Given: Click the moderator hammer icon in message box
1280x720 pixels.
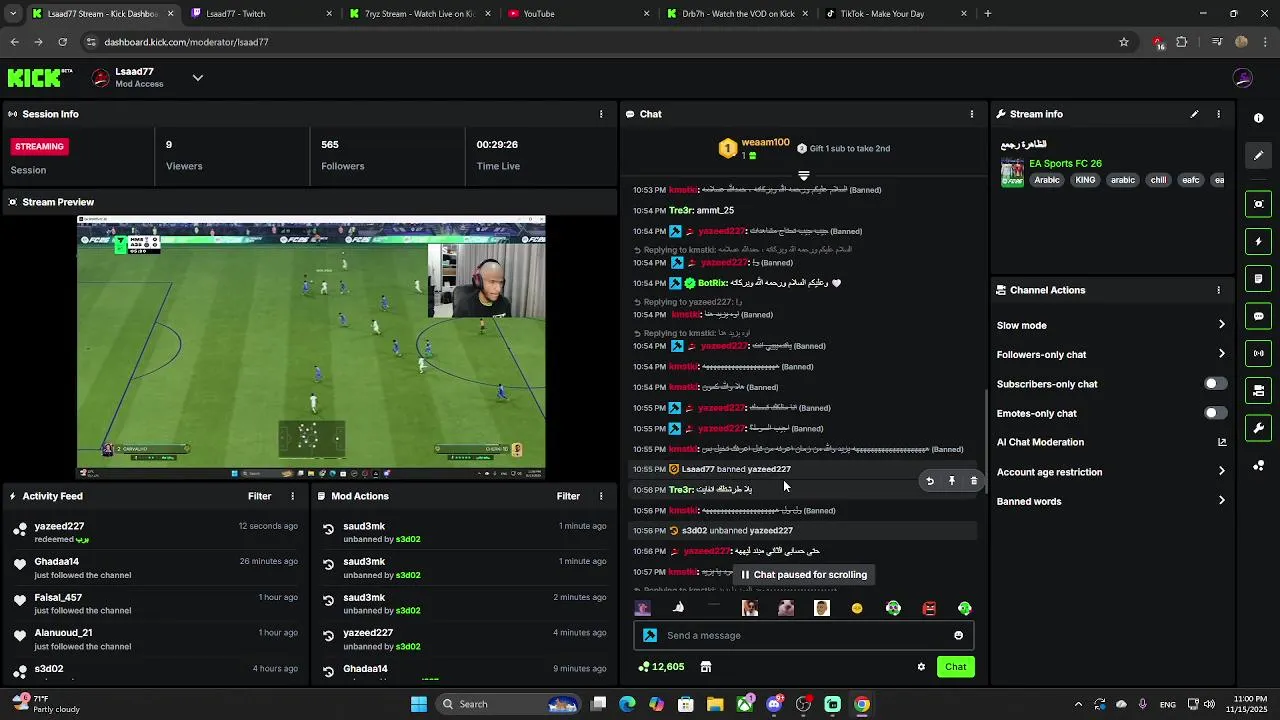Looking at the screenshot, I should (x=650, y=635).
